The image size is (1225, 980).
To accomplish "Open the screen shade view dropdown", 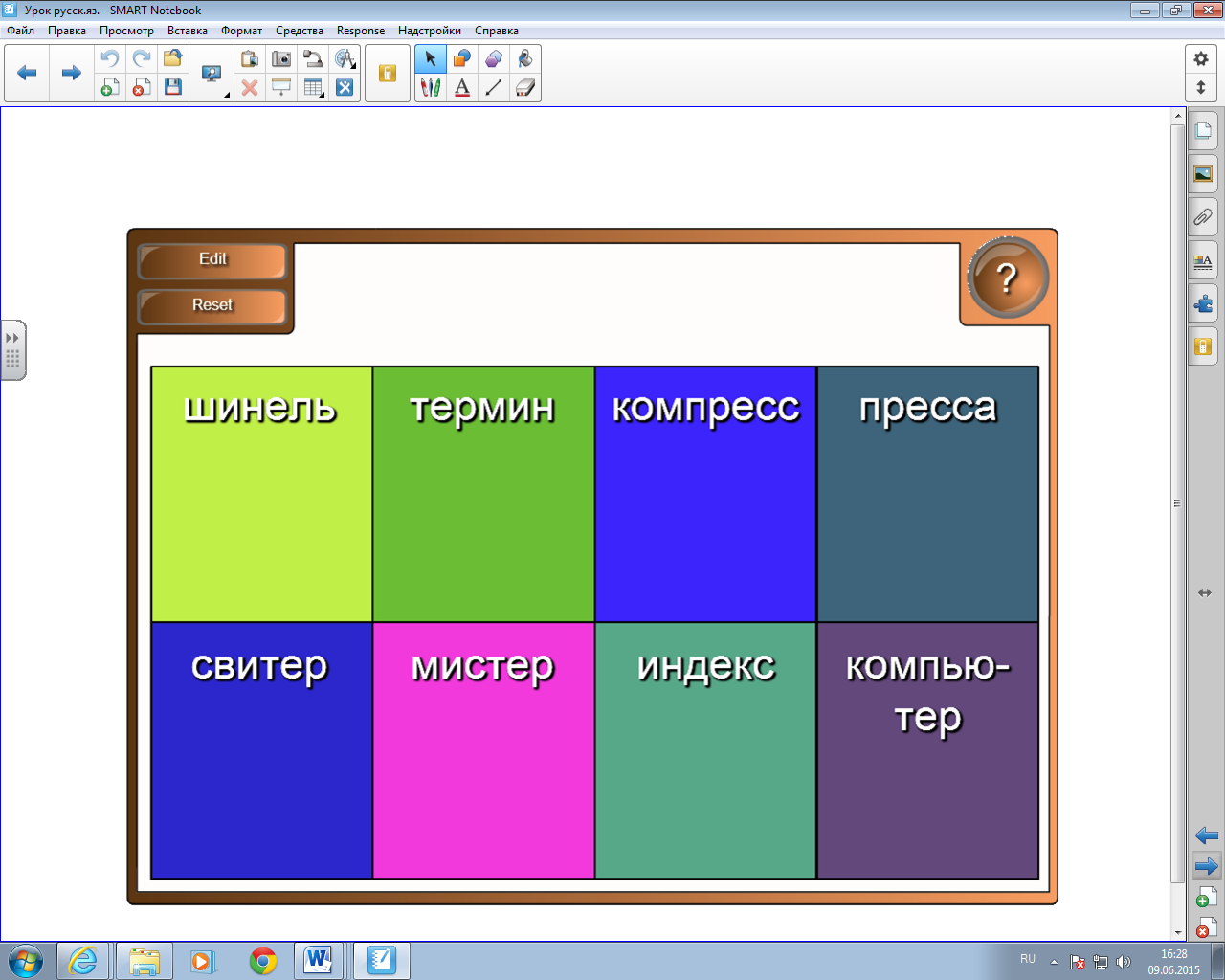I will tap(281, 88).
